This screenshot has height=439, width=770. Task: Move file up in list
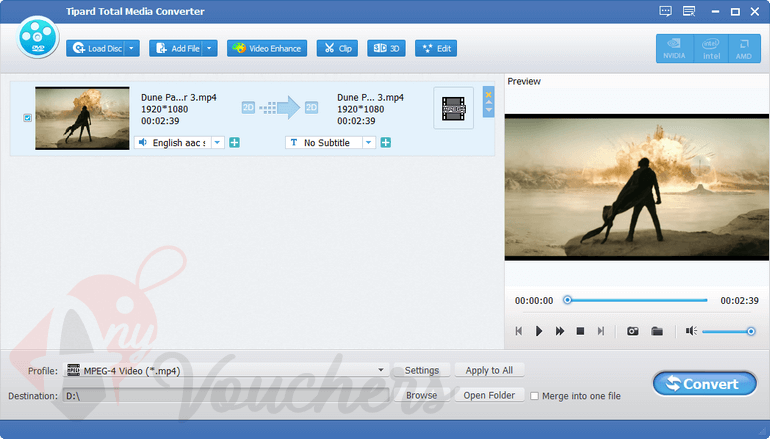click(489, 103)
